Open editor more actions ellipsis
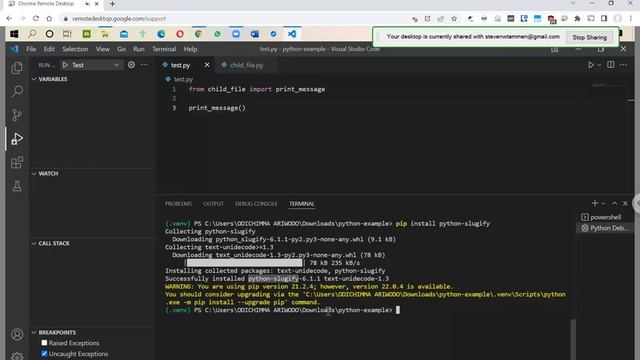The image size is (640, 360). tap(623, 64)
